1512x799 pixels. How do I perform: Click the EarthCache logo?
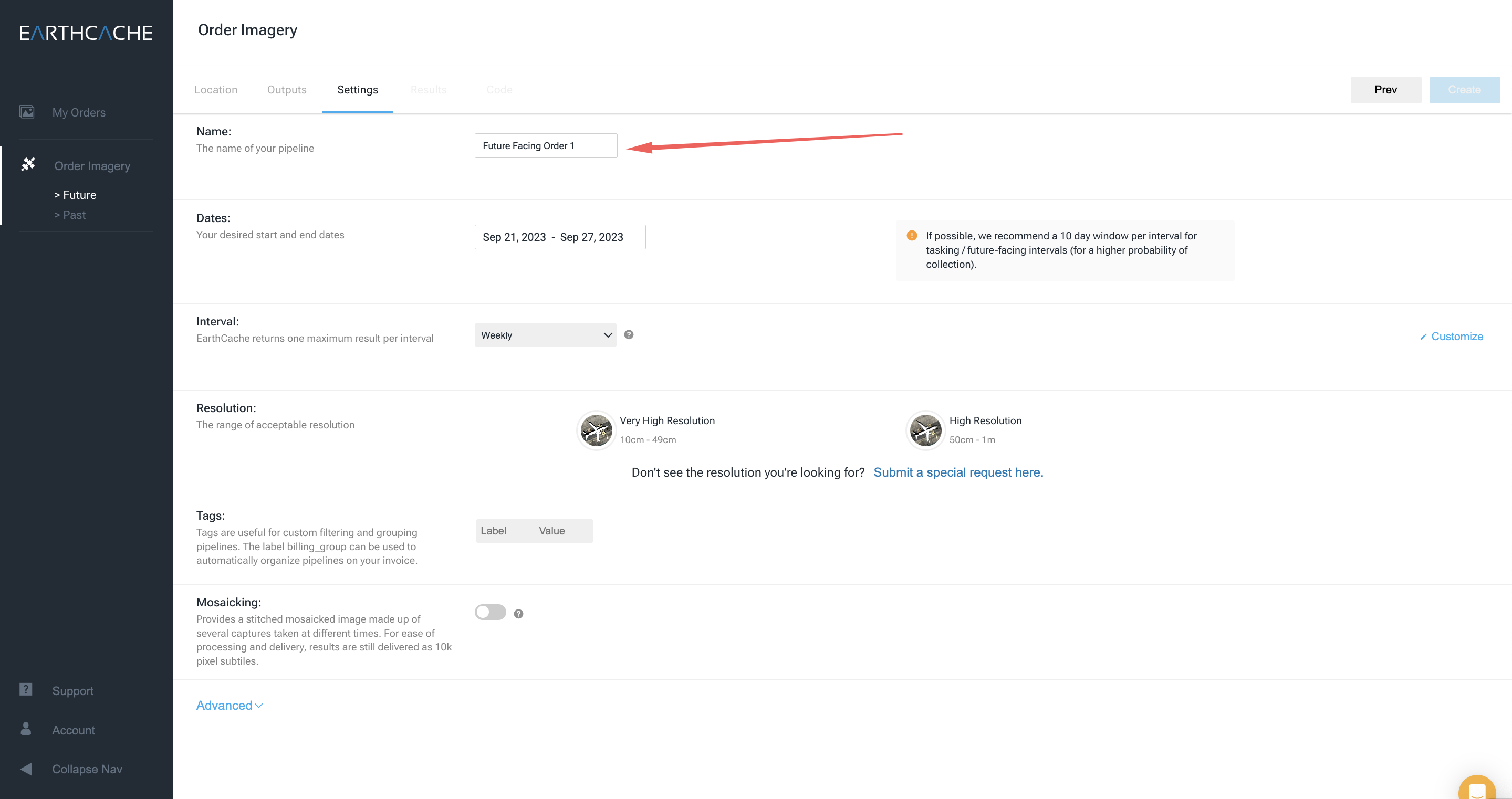click(86, 33)
